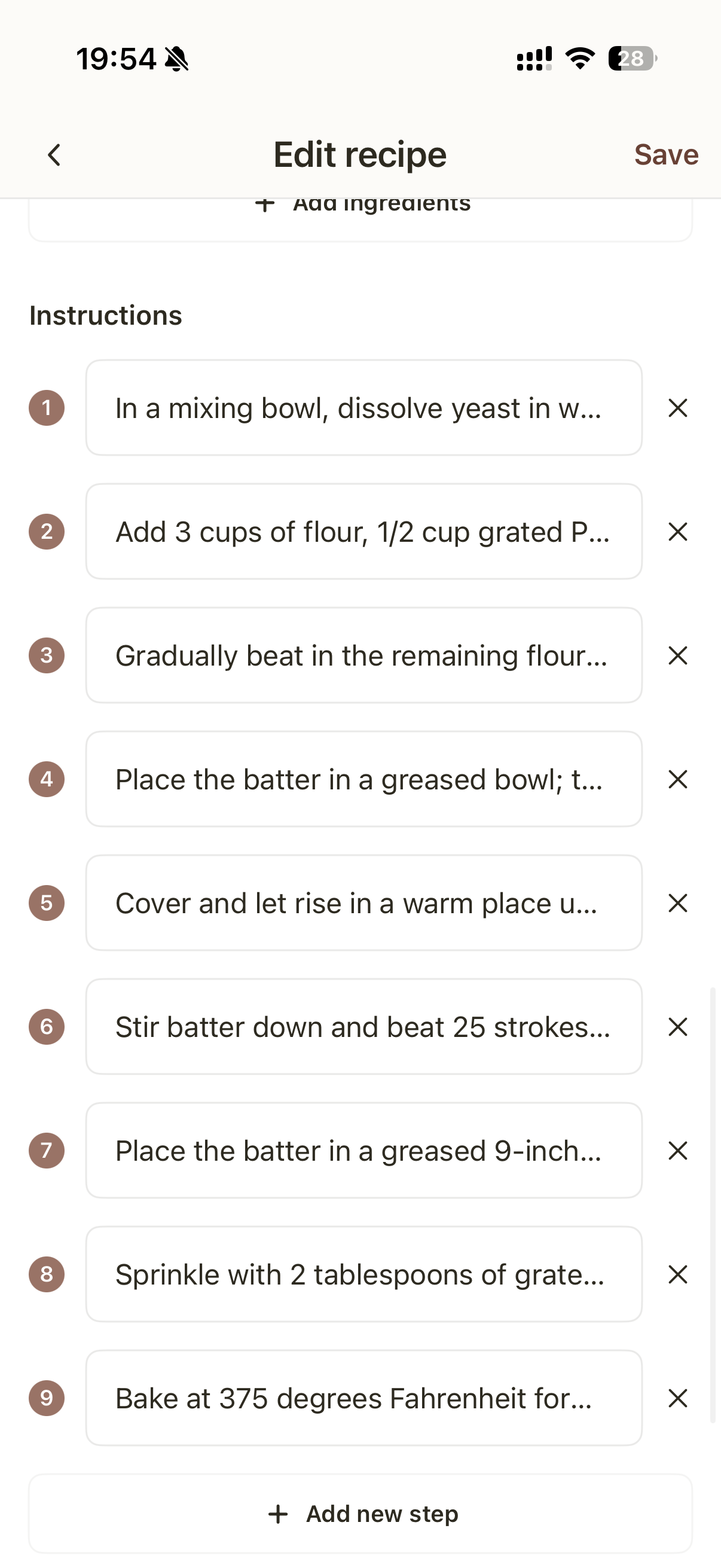Screen dimensions: 721x1568
Task: Select the step number 5 badge
Action: click(x=47, y=902)
